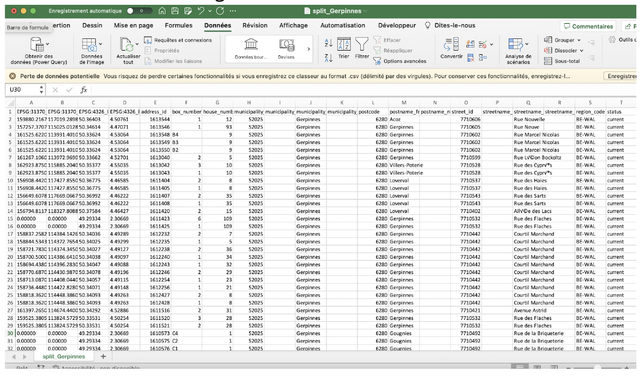Select the Données boursières data type
This screenshot has height=376, width=640.
point(251,49)
